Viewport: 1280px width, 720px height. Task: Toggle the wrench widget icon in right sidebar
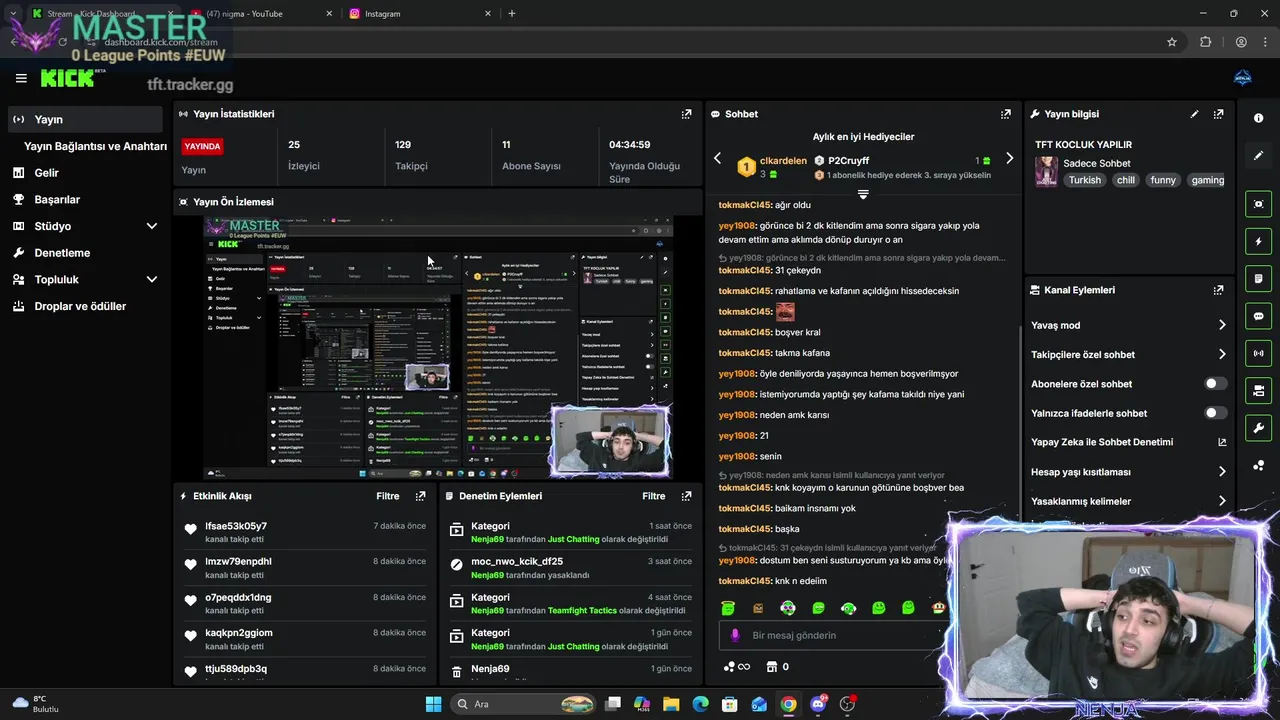tap(1258, 428)
